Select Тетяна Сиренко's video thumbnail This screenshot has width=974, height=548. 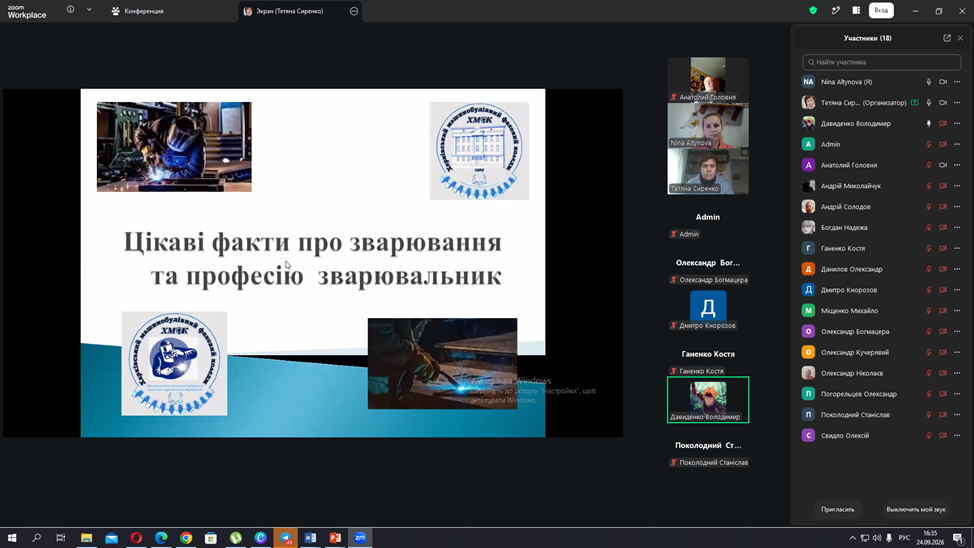(x=708, y=171)
